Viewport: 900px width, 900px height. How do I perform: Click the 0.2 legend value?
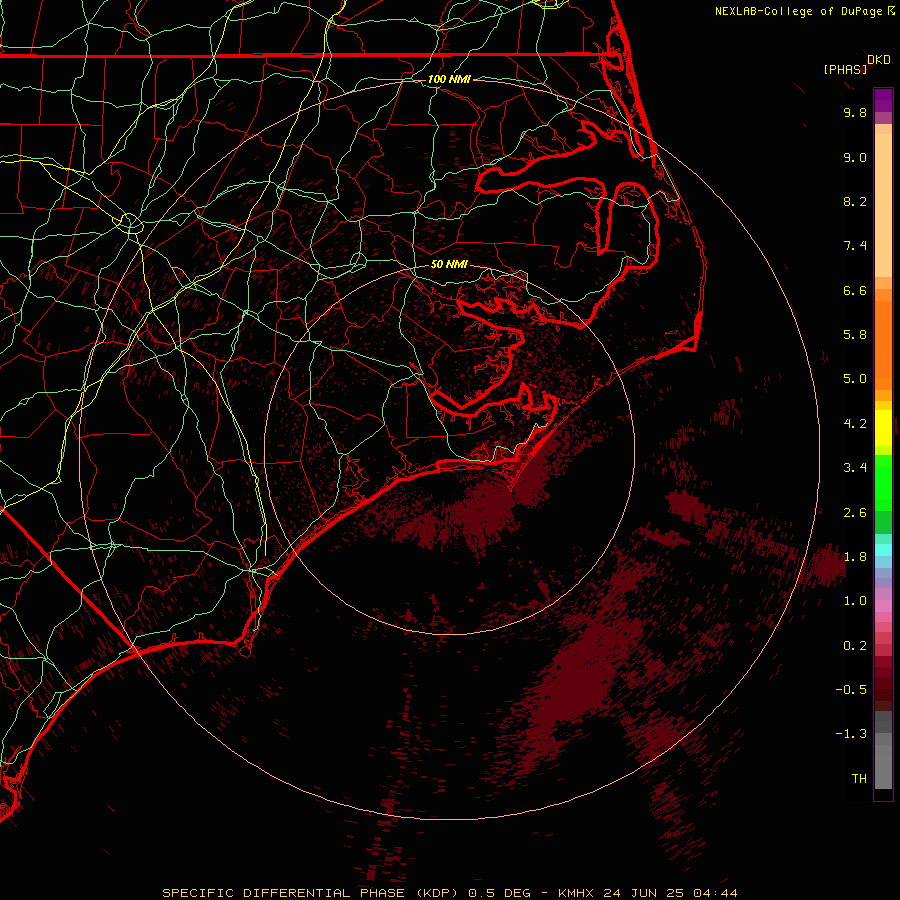pyautogui.click(x=855, y=646)
